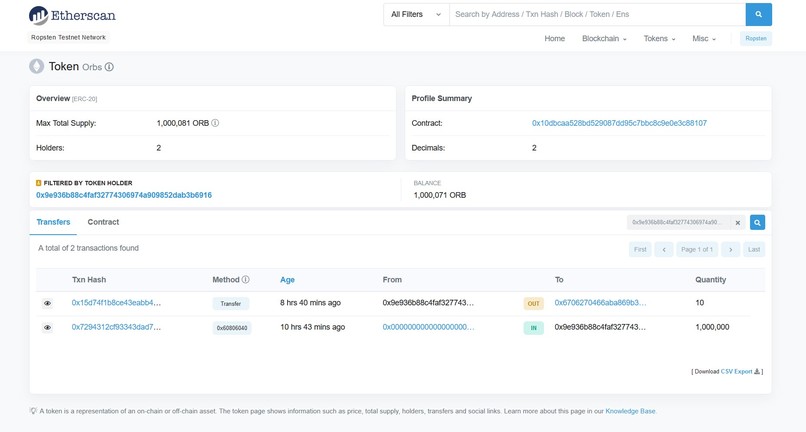806x432 pixels.
Task: Click the Quantity column header
Action: point(711,280)
